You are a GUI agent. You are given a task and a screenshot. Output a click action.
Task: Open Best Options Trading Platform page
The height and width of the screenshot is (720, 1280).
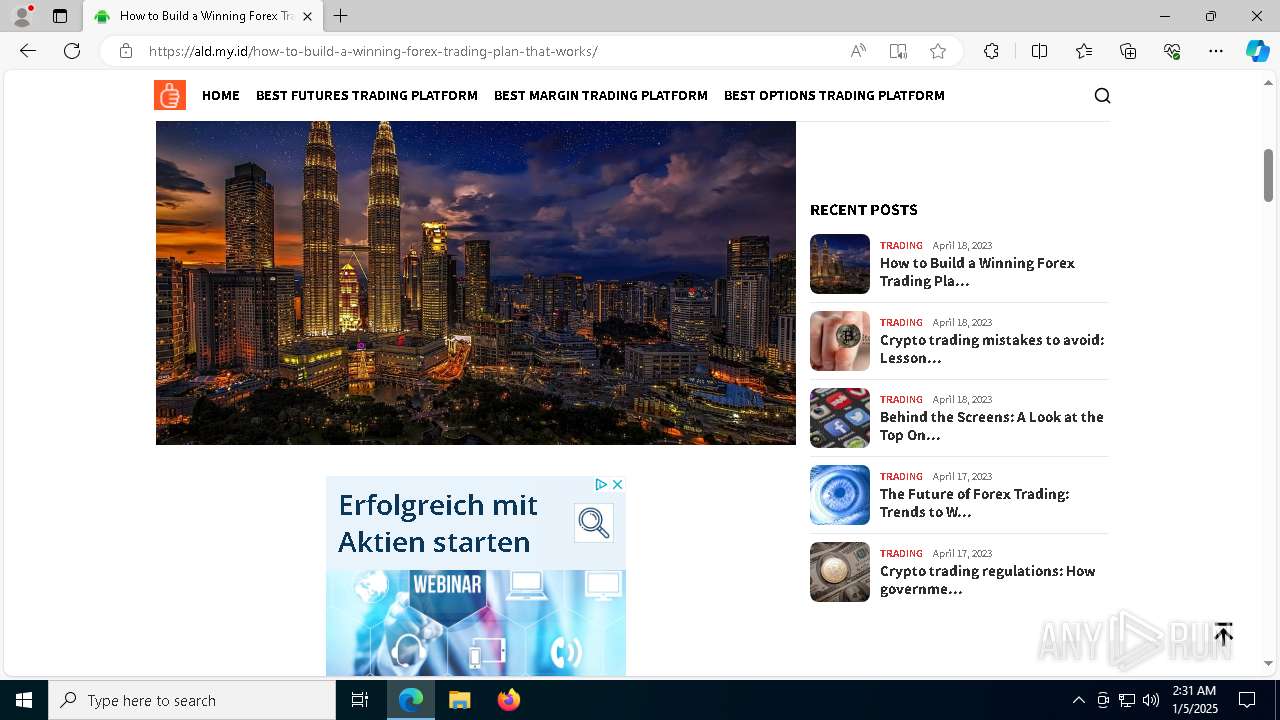(834, 95)
